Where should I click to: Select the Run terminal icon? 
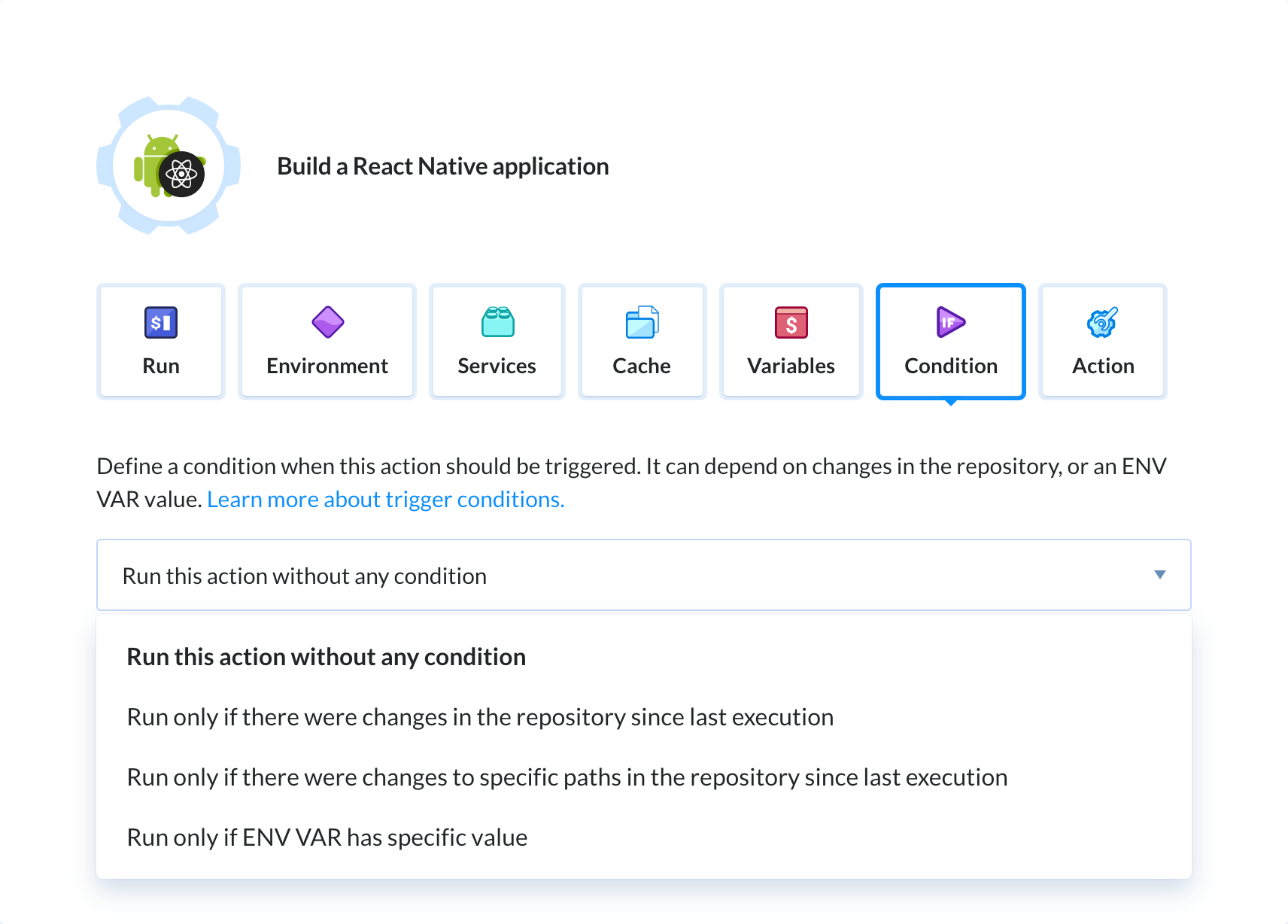160,321
